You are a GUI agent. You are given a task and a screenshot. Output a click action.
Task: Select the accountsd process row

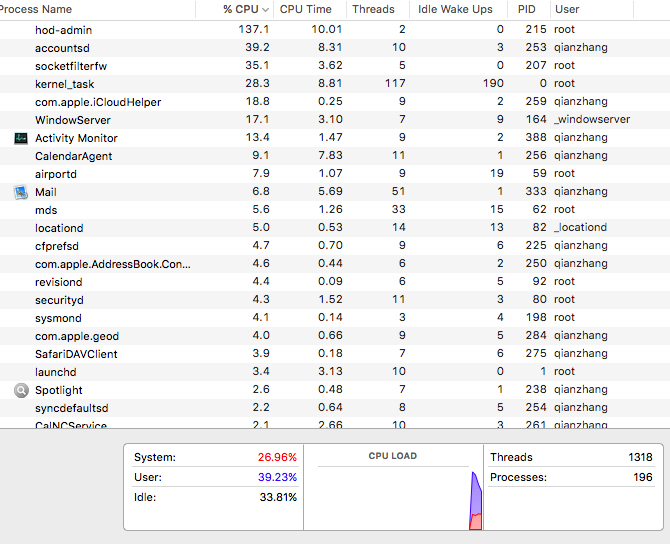pyautogui.click(x=335, y=48)
